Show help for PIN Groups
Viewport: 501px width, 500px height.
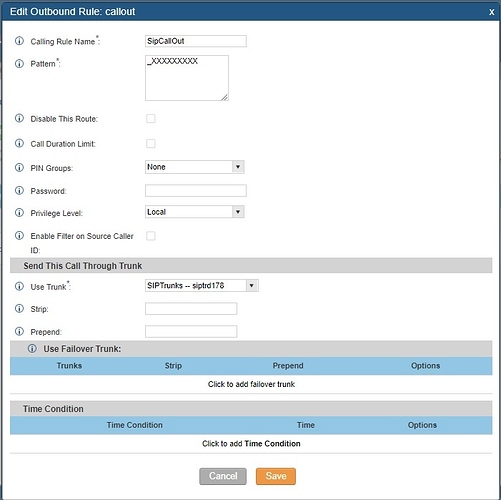pos(19,167)
